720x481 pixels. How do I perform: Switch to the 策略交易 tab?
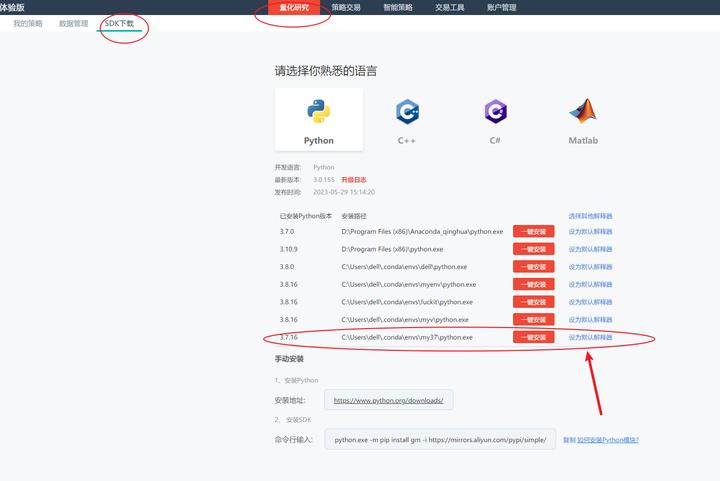pyautogui.click(x=346, y=7)
